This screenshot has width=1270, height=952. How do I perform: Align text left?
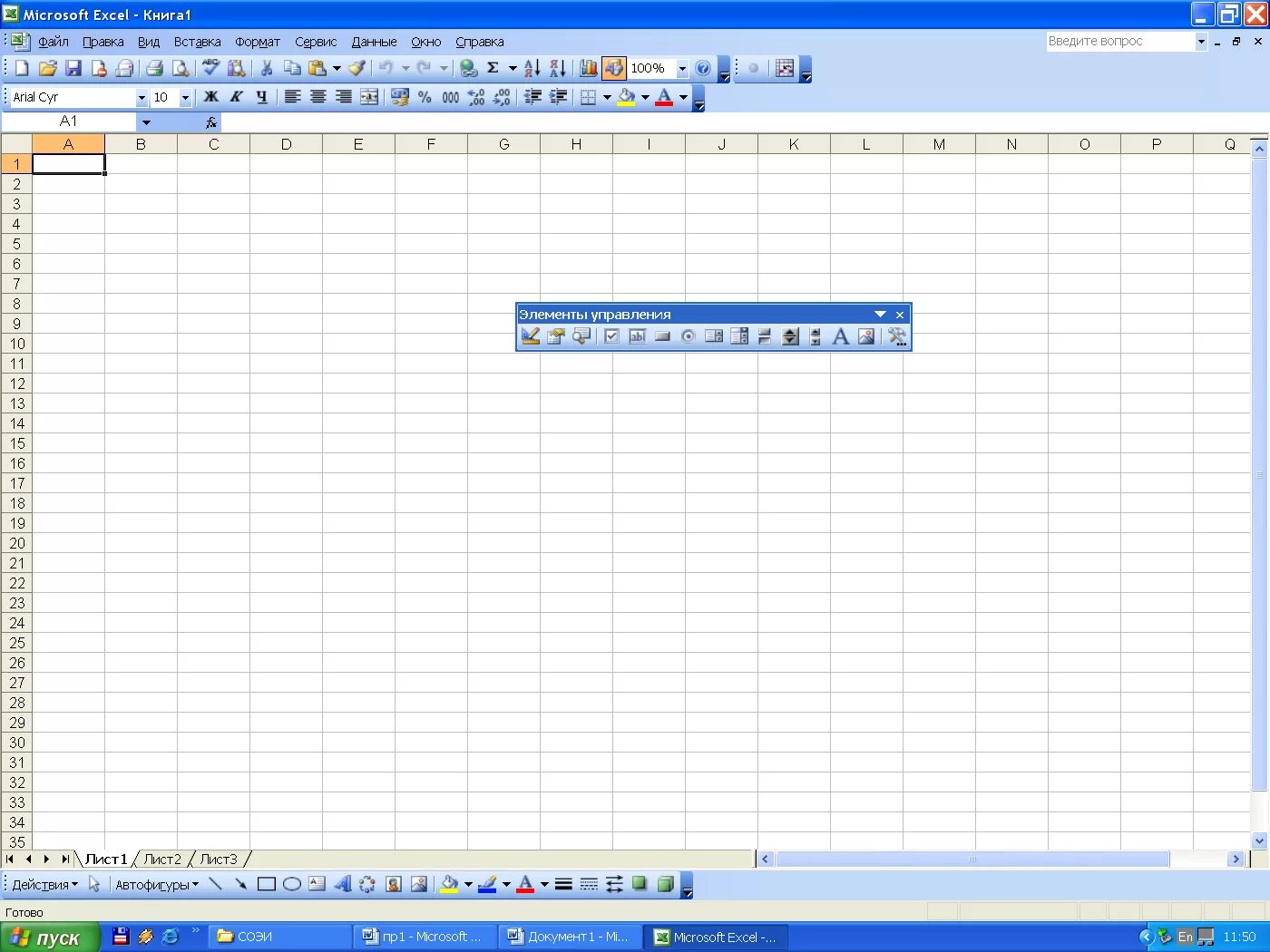[x=293, y=97]
